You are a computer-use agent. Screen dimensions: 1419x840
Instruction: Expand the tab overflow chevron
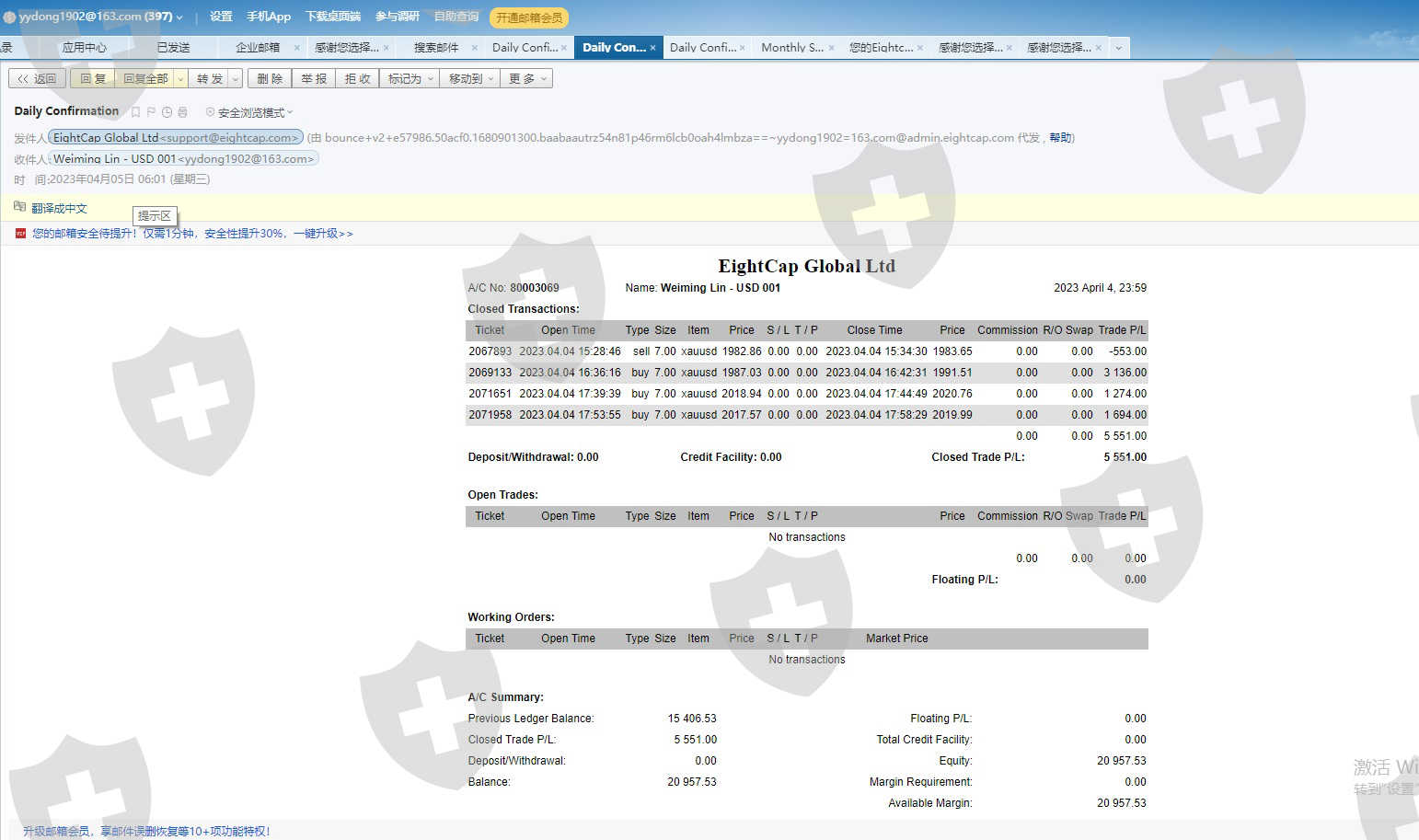tap(1118, 48)
